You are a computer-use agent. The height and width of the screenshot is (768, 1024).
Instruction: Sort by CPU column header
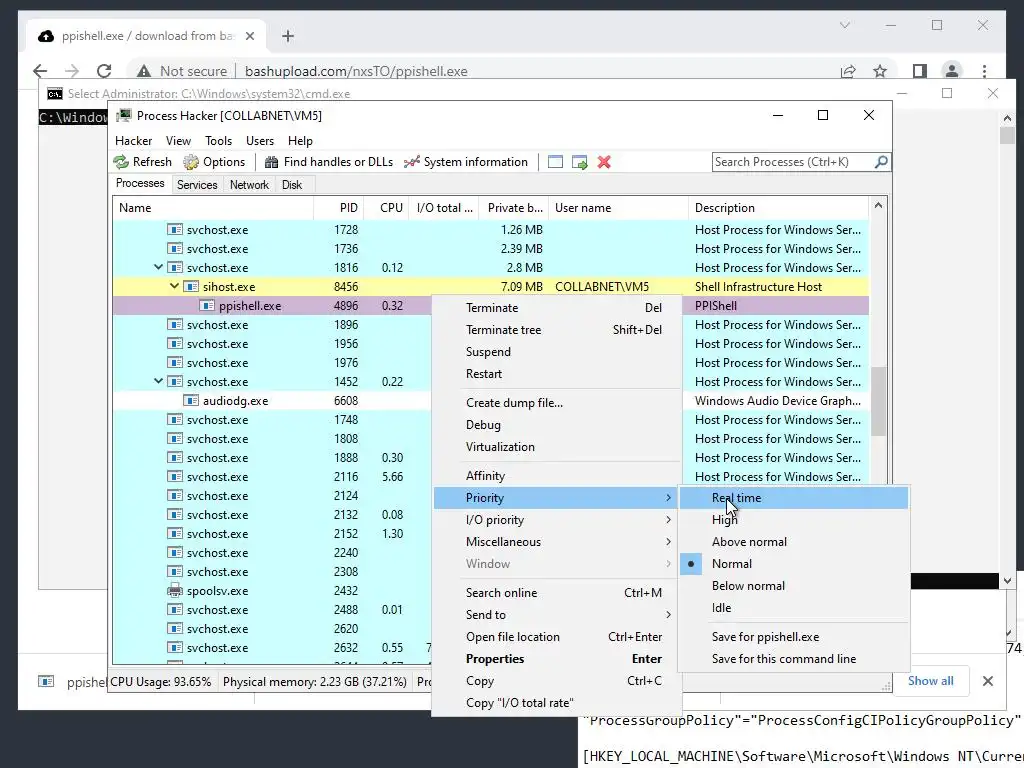[x=386, y=208]
